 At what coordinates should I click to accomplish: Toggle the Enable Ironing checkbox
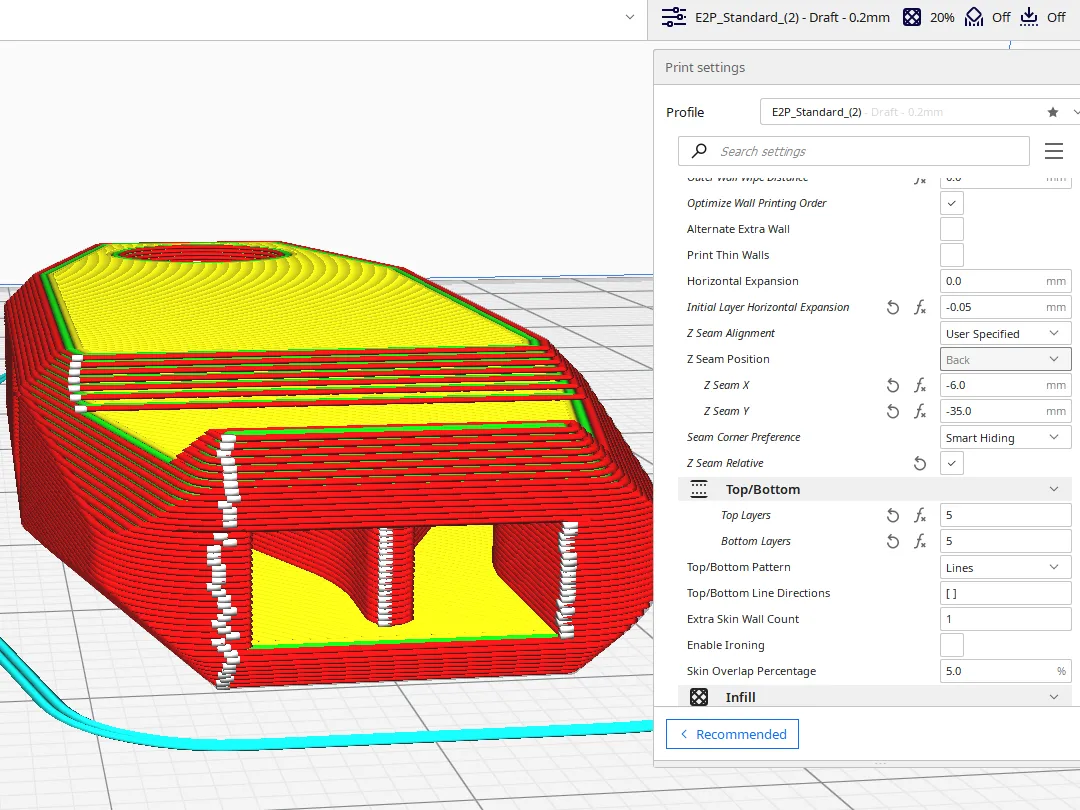click(x=952, y=645)
